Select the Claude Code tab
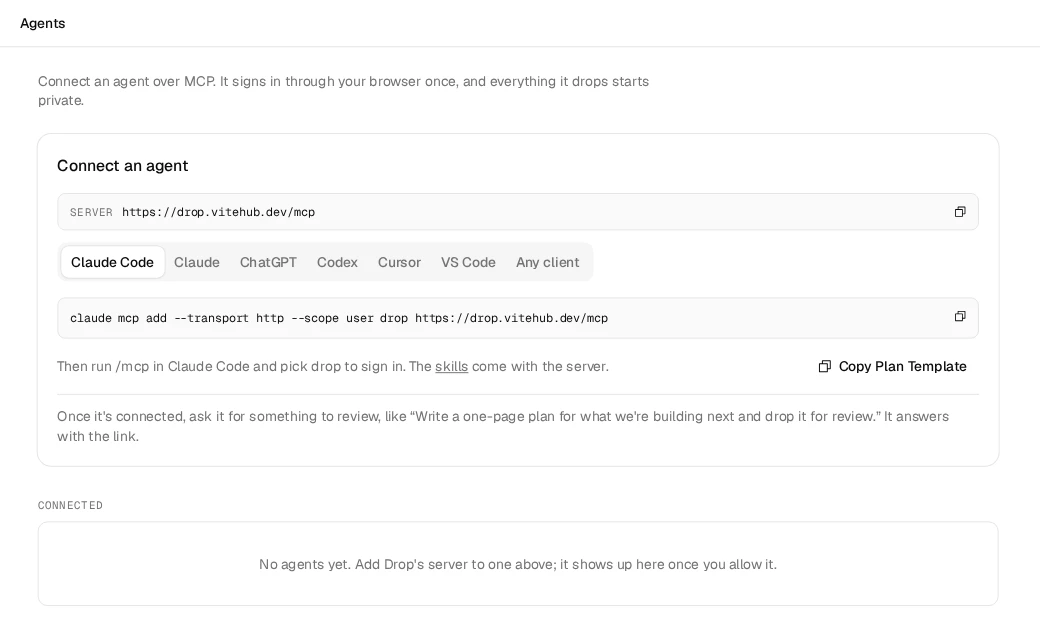1040x630 pixels. (112, 263)
